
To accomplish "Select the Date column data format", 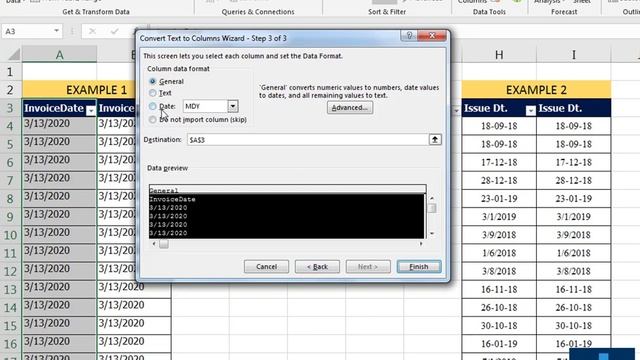I will tap(153, 106).
